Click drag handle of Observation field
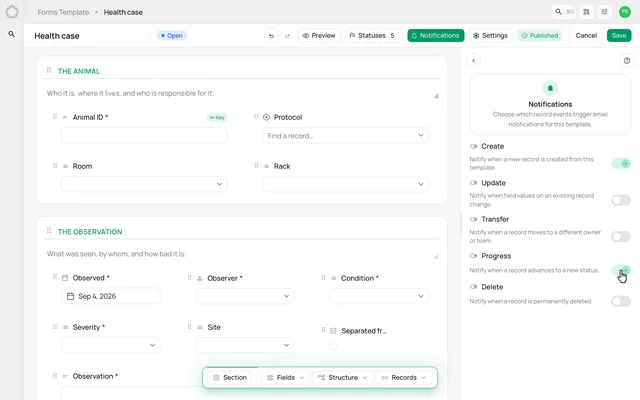640x400 pixels. click(55, 376)
